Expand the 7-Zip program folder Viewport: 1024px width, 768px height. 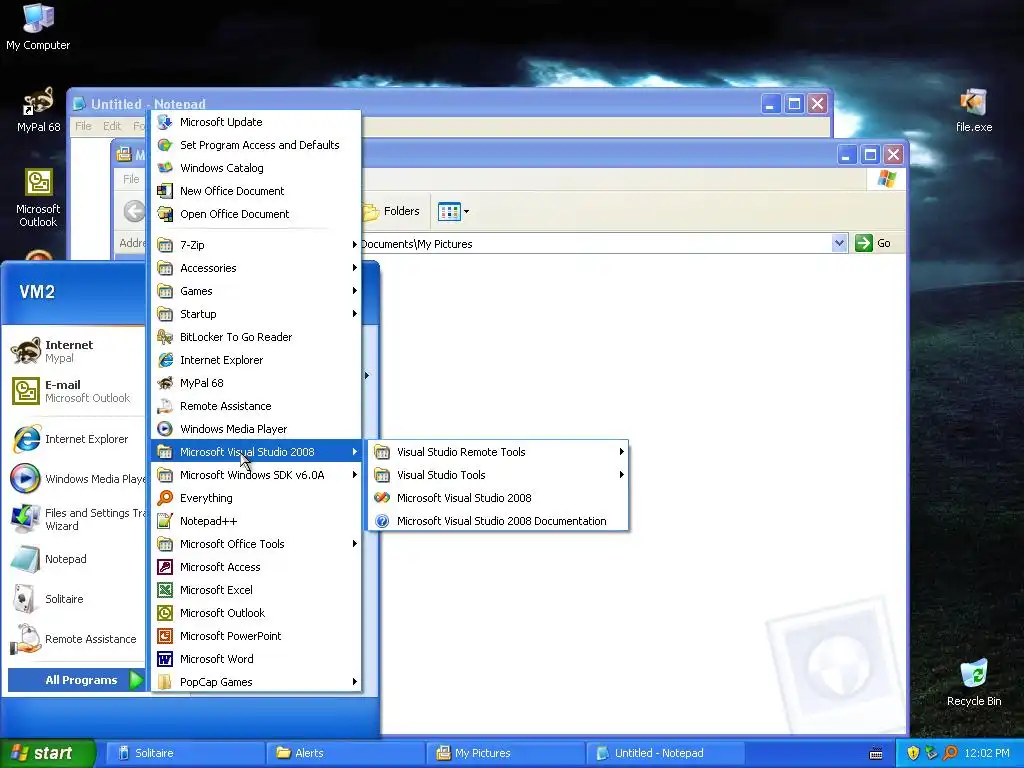pyautogui.click(x=256, y=245)
